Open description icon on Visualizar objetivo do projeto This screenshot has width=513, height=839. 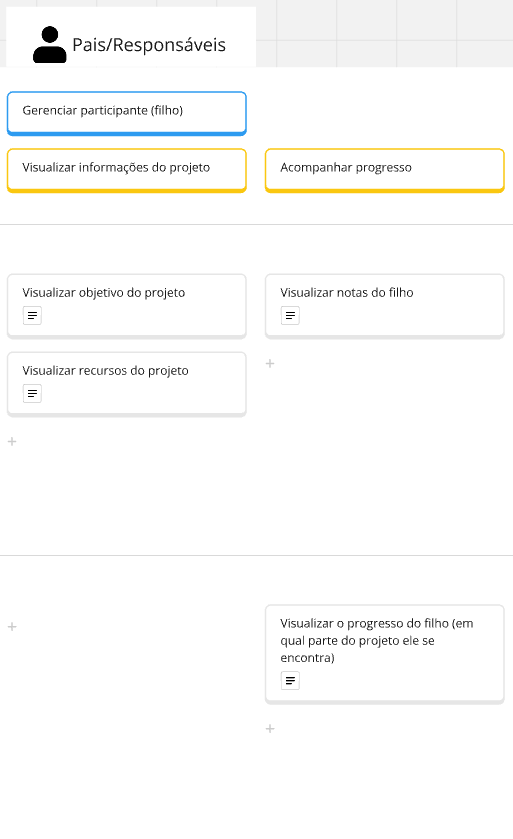coord(32,316)
